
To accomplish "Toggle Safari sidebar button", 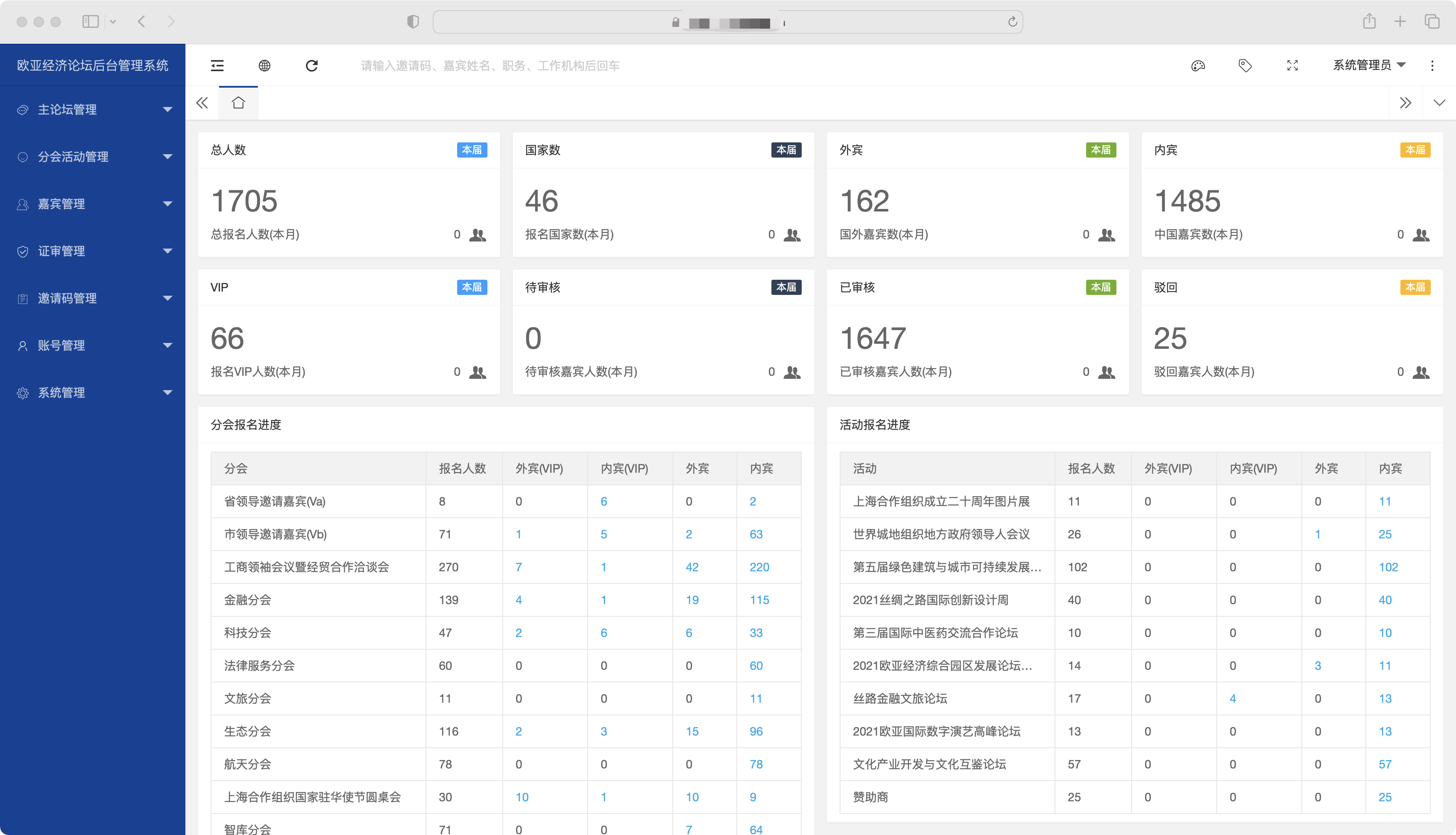I will tap(91, 22).
